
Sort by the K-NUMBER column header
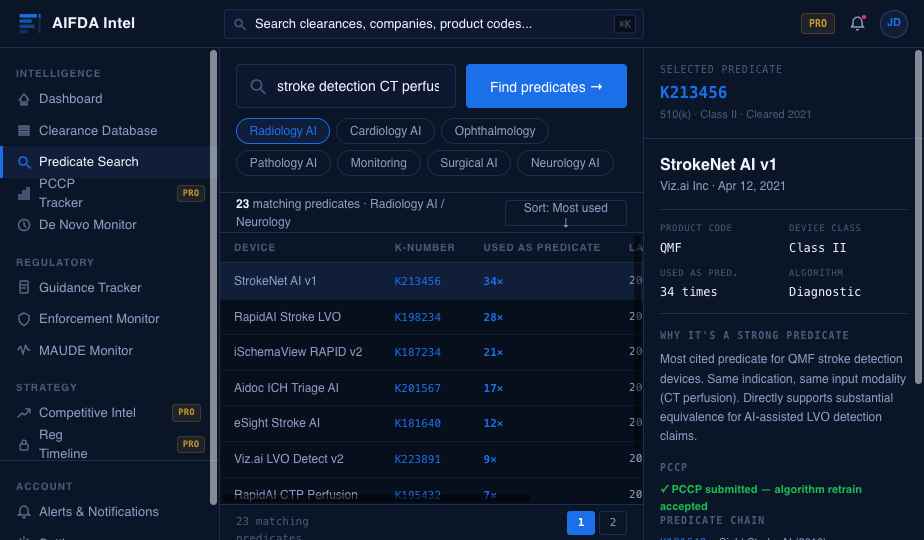pos(424,248)
